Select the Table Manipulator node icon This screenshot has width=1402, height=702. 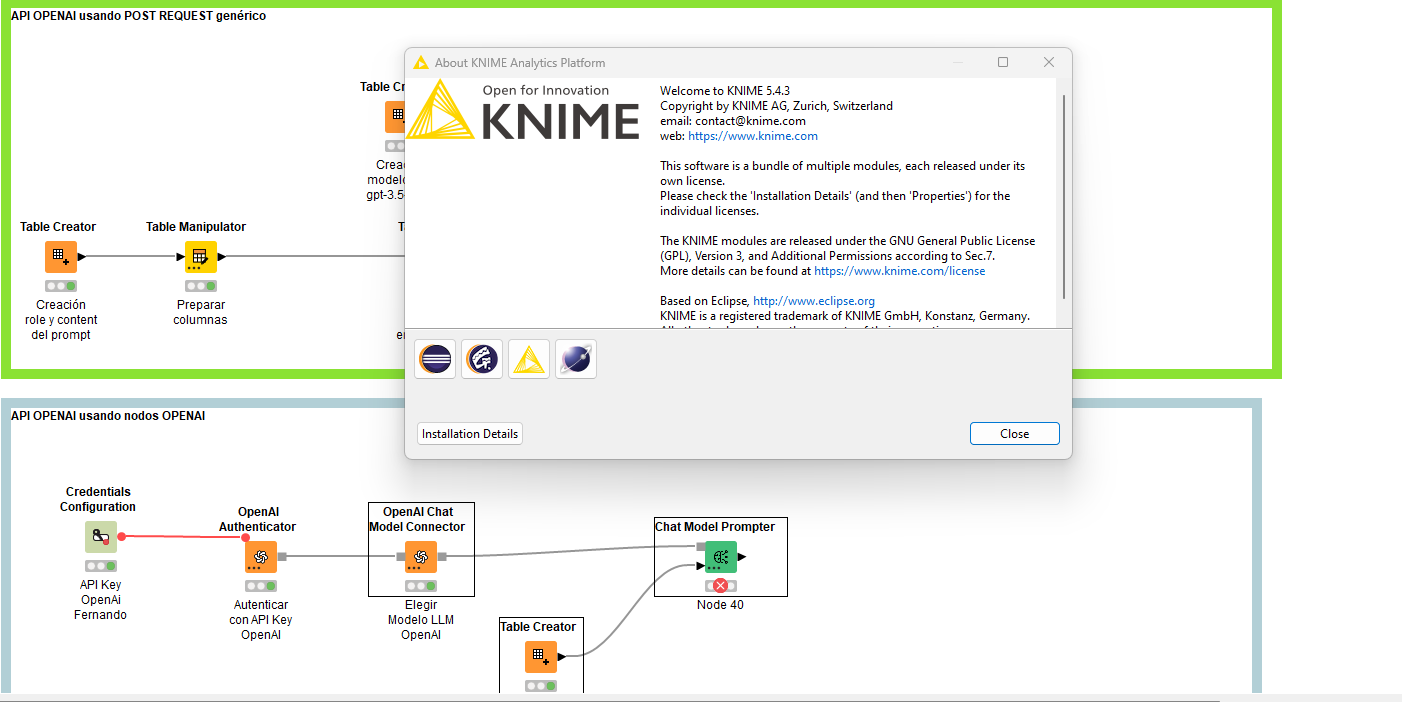[x=200, y=257]
